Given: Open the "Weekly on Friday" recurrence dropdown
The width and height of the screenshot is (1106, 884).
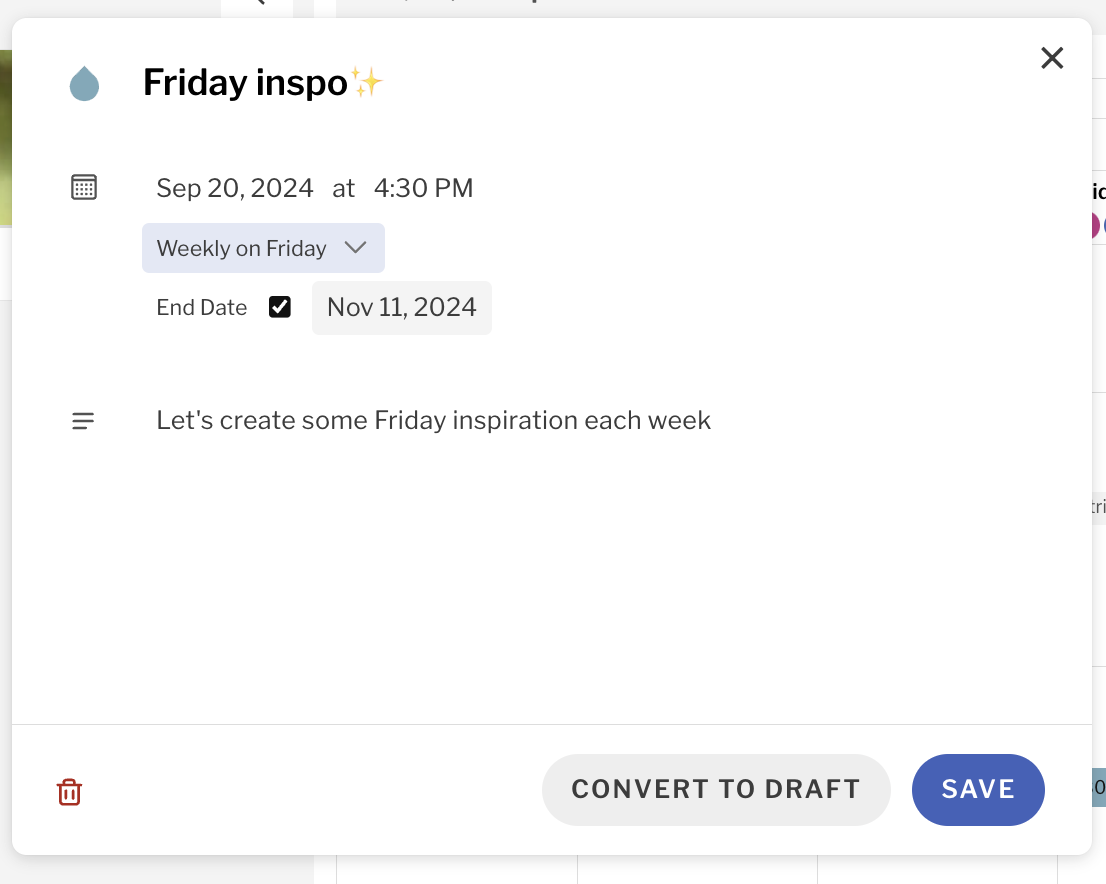Looking at the screenshot, I should click(263, 248).
